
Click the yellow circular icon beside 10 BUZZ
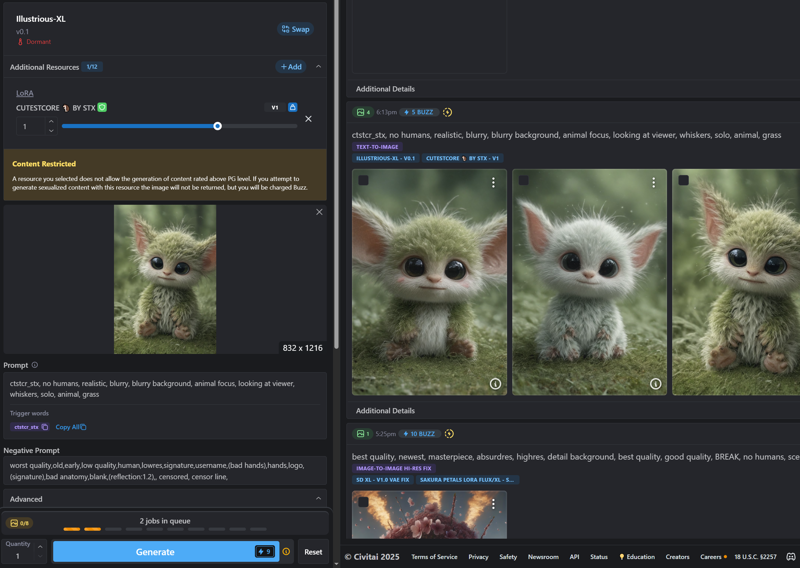point(449,434)
